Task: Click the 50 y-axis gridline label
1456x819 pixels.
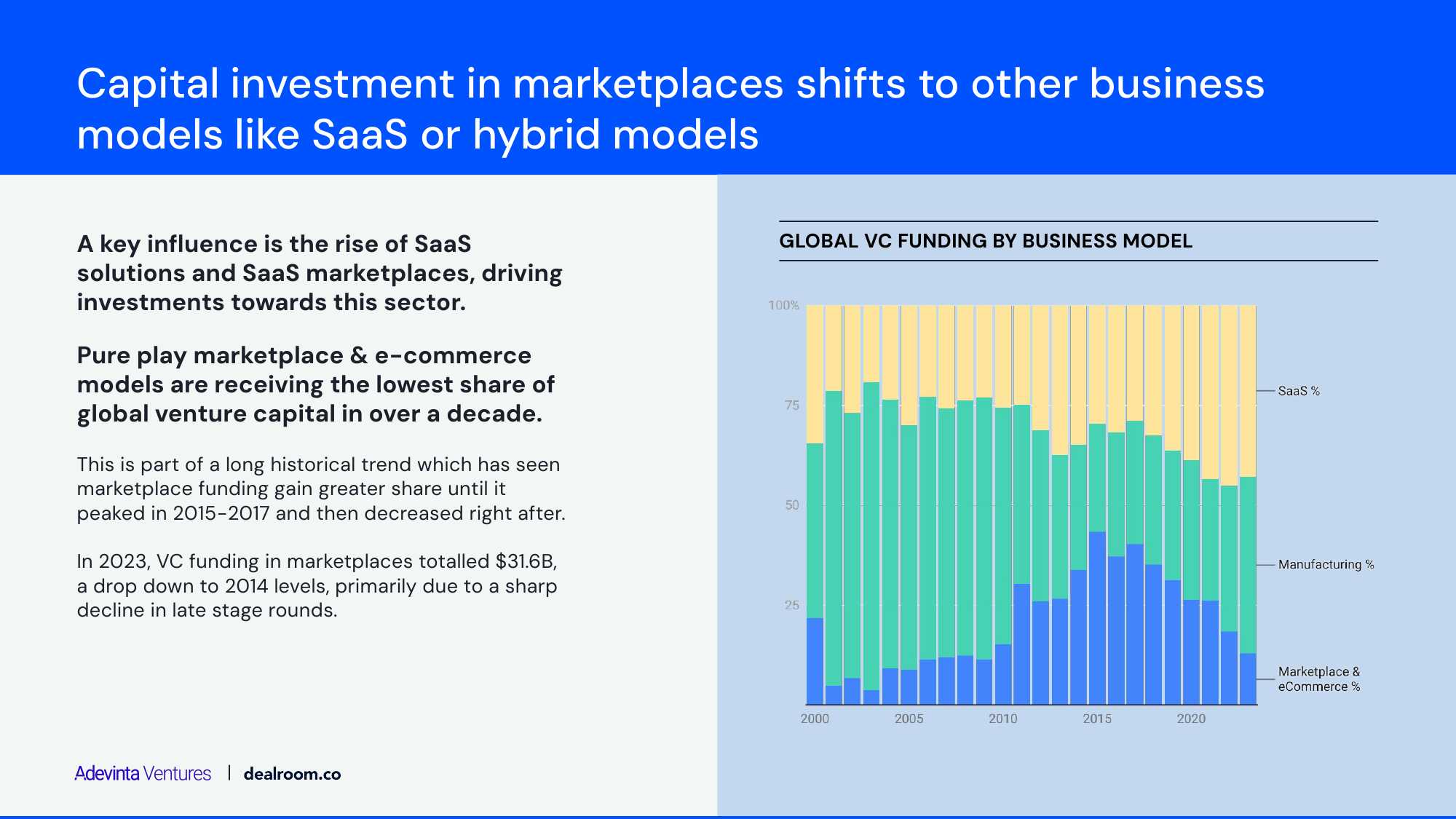Action: (791, 505)
